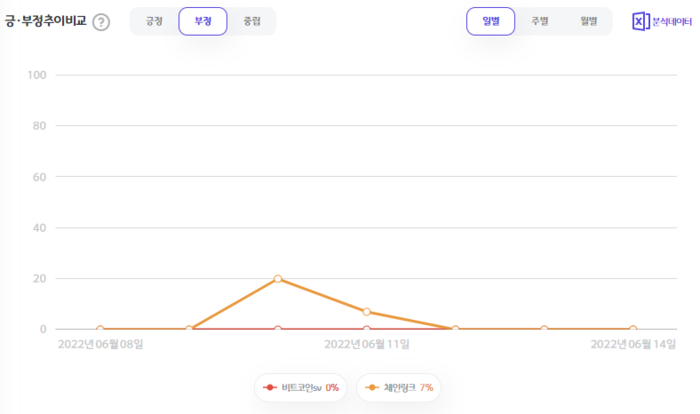Select the red 비트코인sv point below the orange peak
This screenshot has width=700, height=414.
tap(278, 329)
